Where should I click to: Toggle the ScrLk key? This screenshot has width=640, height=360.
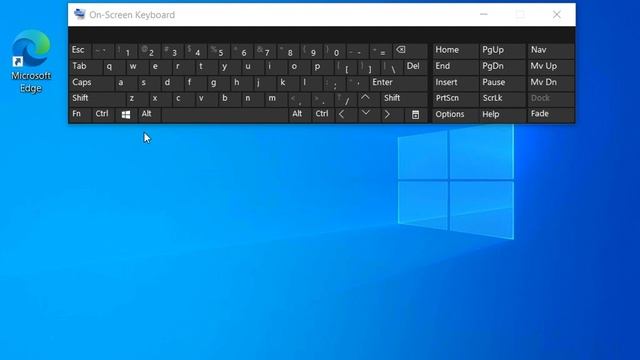502,99
